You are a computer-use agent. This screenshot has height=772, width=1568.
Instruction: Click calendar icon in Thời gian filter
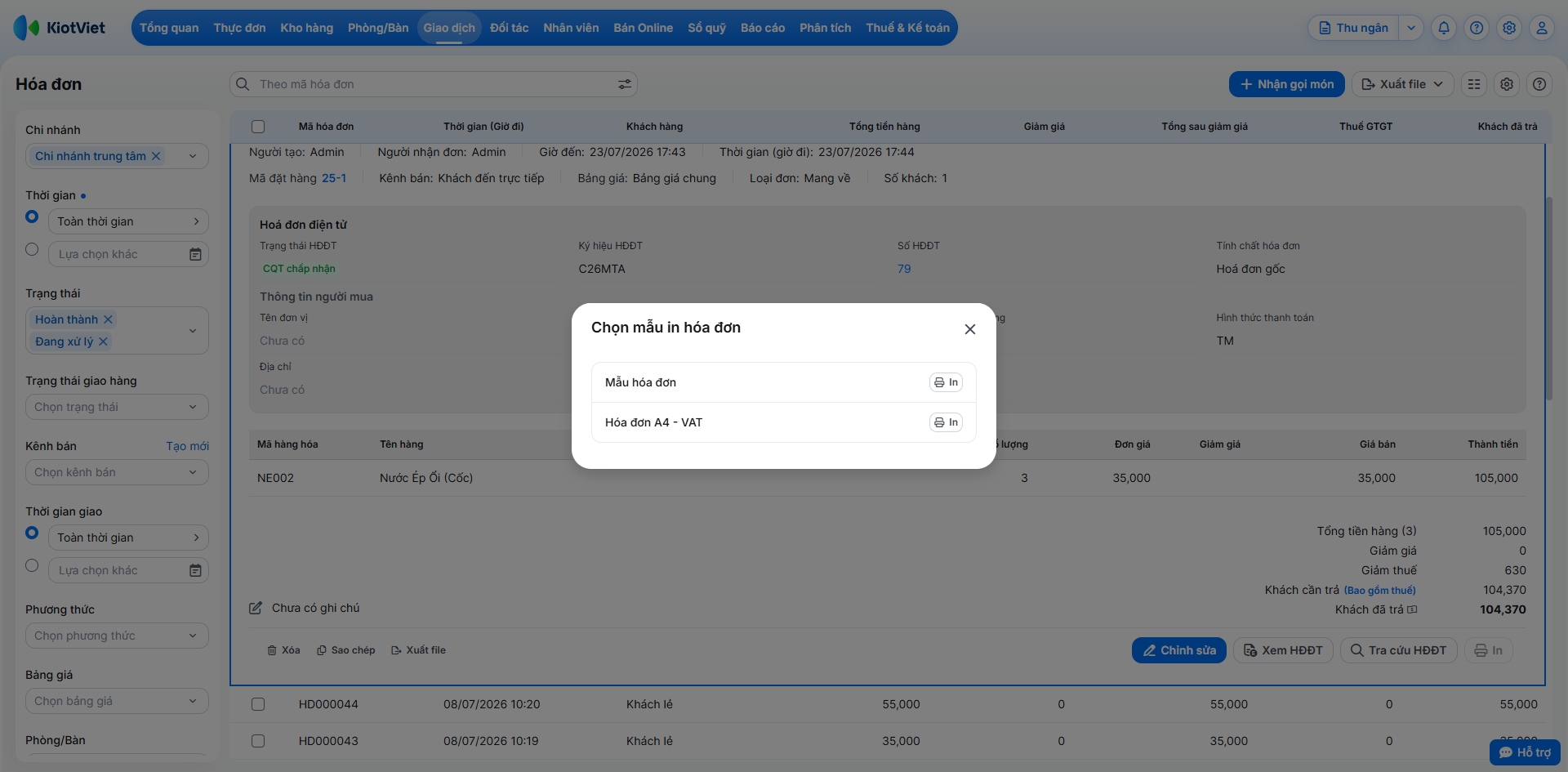195,254
